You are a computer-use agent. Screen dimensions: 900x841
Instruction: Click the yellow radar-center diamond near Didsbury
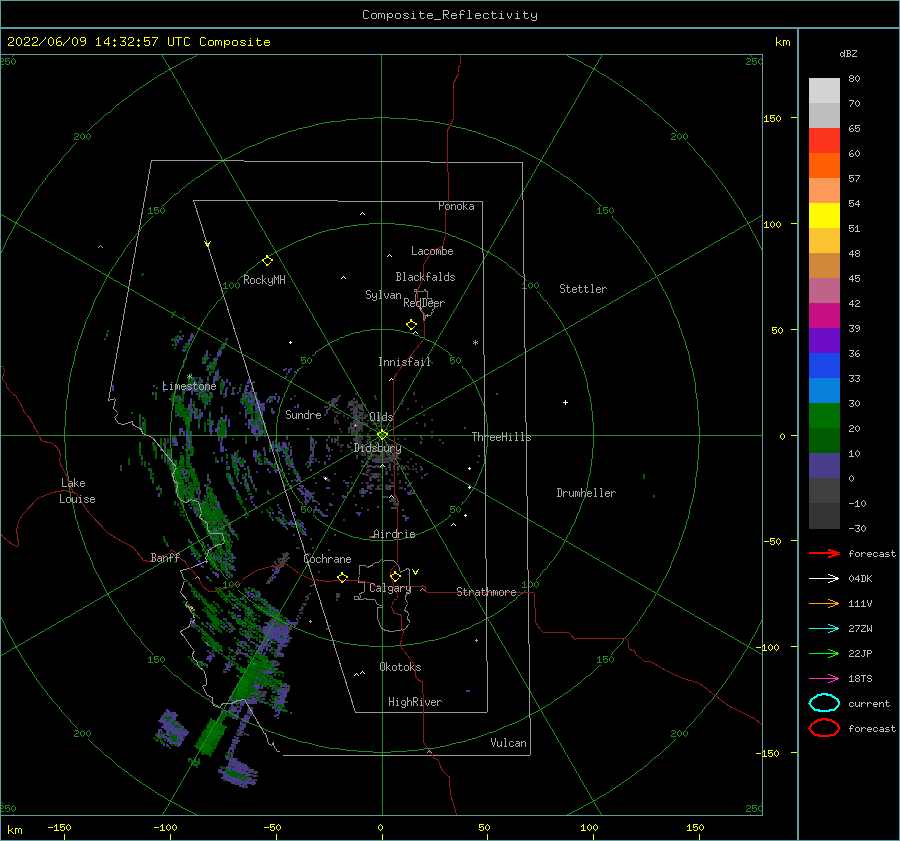click(x=382, y=435)
